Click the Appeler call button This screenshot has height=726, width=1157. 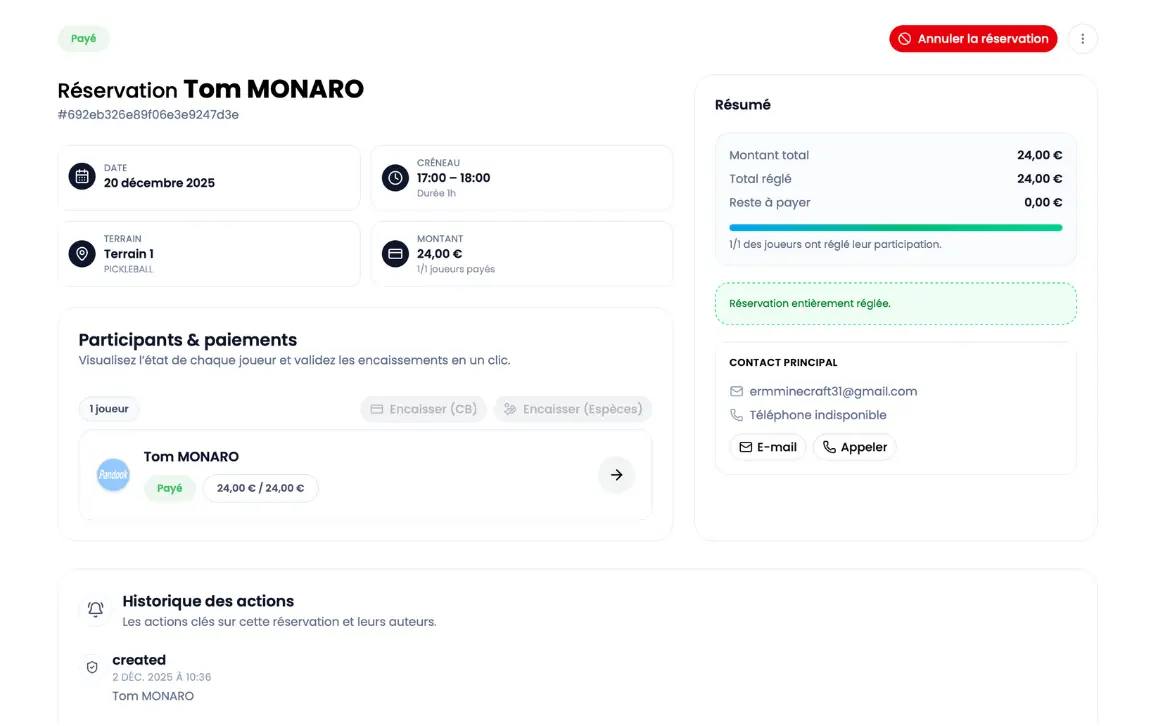(854, 447)
